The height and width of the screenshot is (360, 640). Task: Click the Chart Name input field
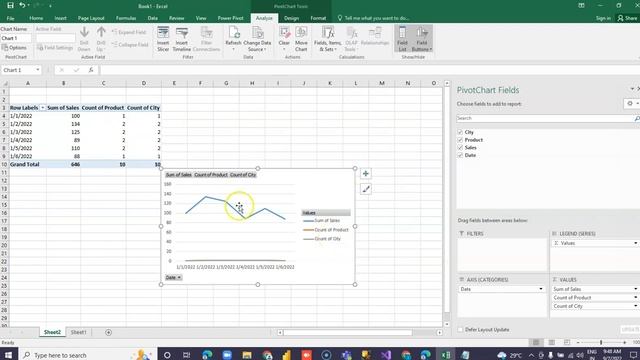click(16, 38)
